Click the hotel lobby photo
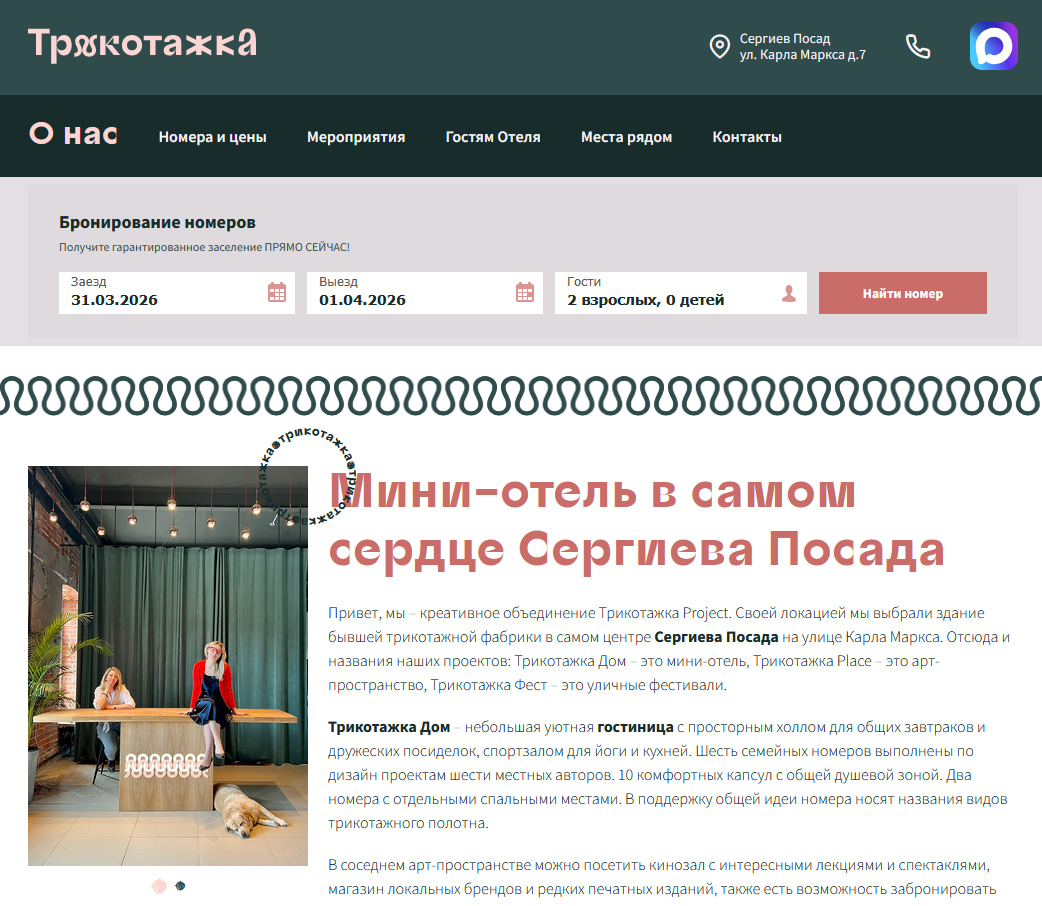 168,665
